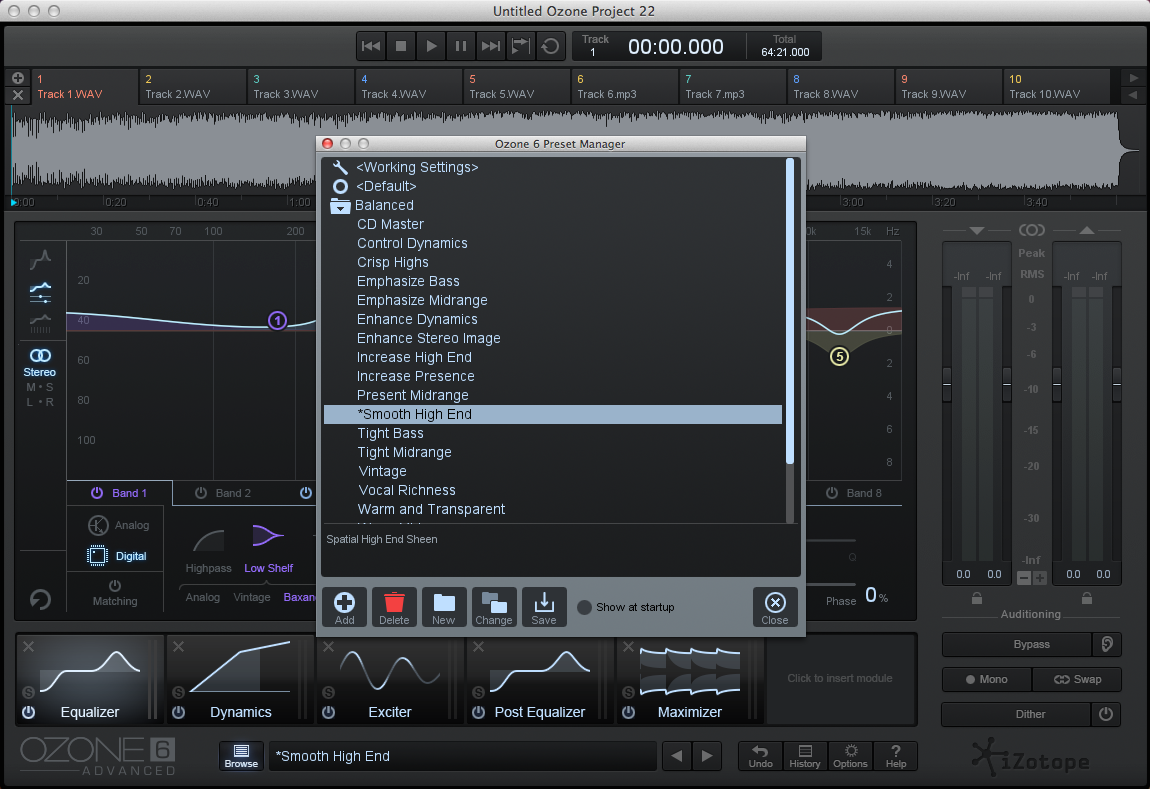Screen dimensions: 1150x789
Task: Click the Delete preset trash icon
Action: click(394, 606)
